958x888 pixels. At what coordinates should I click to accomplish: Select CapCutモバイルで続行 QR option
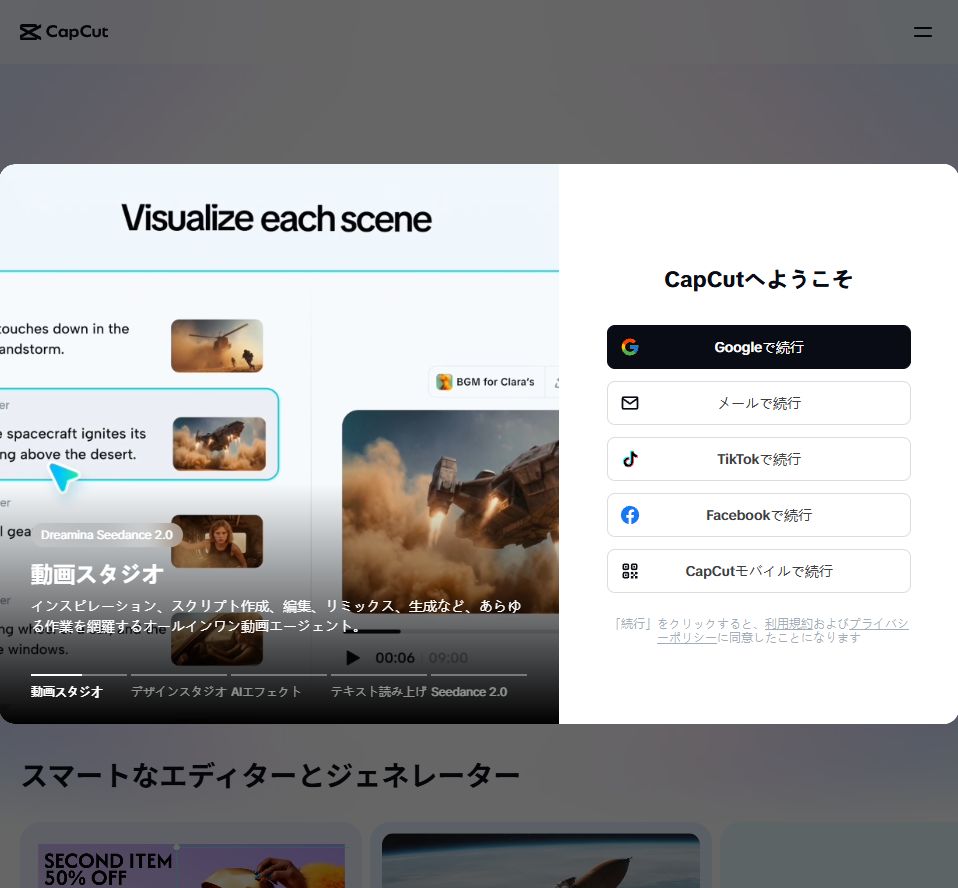[x=758, y=571]
